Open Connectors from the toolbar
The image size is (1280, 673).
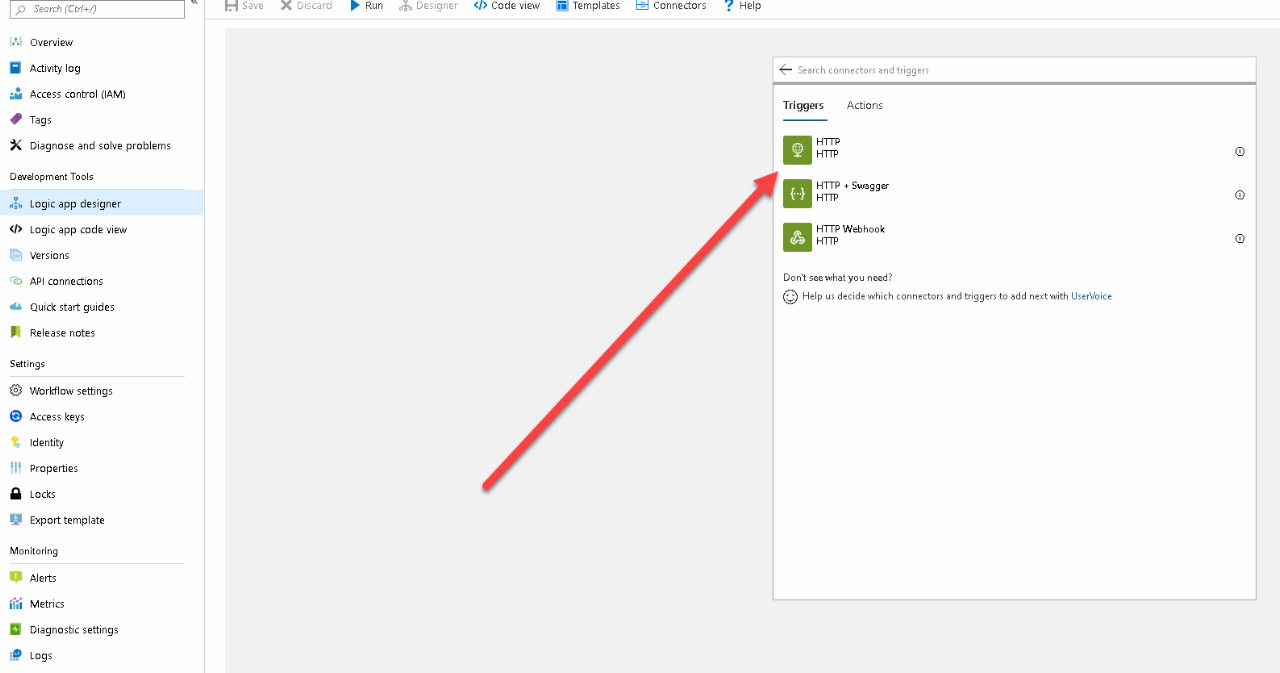(671, 6)
